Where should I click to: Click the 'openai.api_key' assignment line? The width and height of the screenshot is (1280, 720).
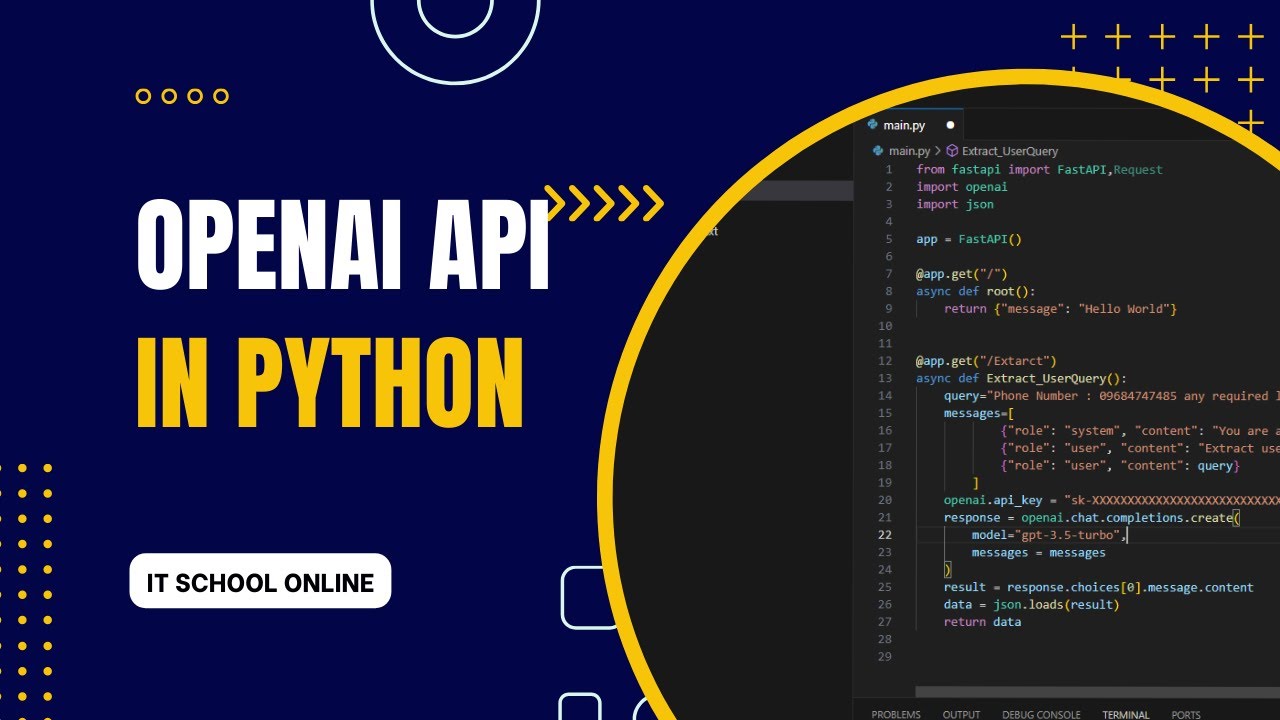pos(1112,500)
